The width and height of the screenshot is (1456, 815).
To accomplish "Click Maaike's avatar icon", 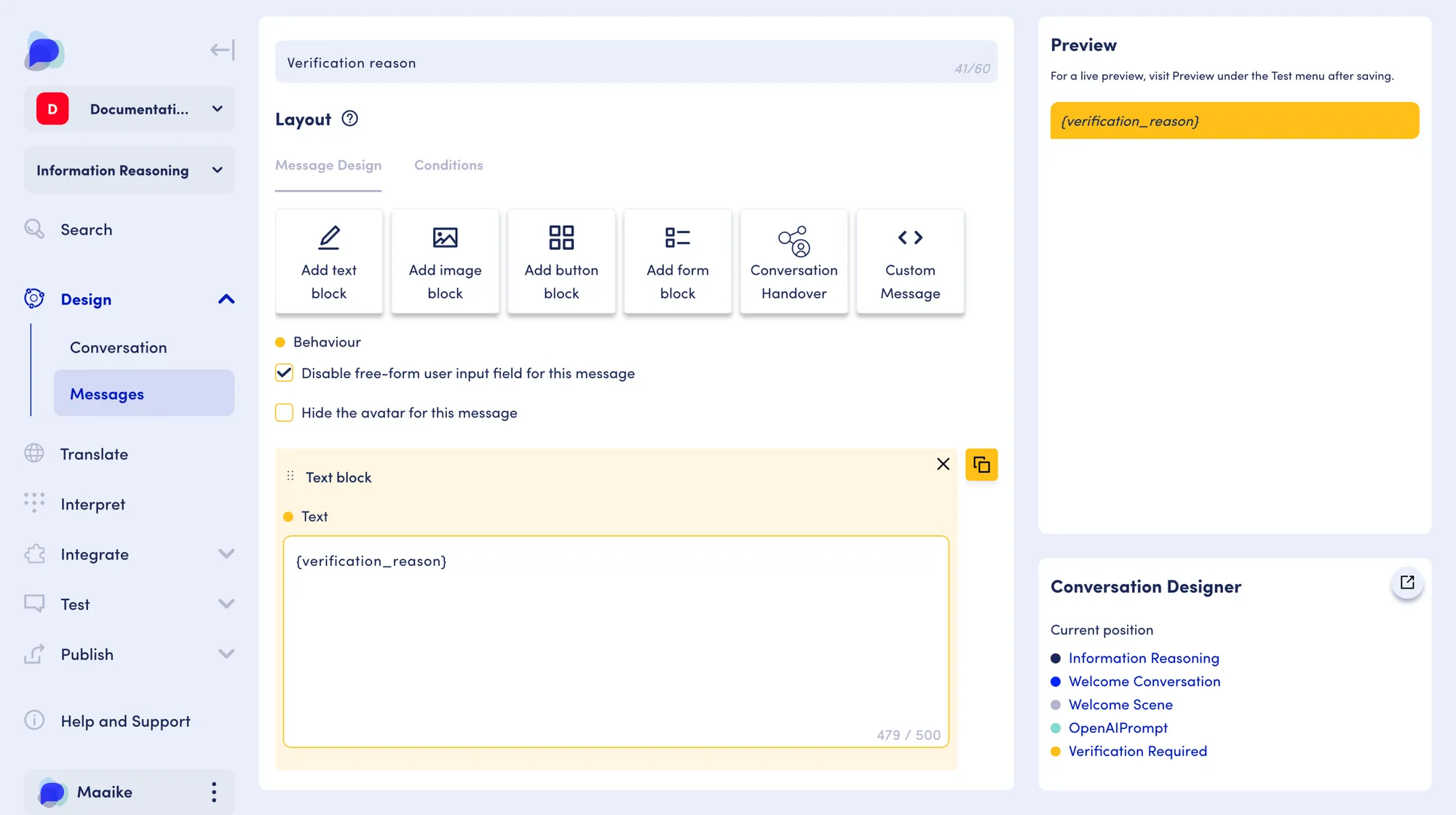I will click(52, 792).
